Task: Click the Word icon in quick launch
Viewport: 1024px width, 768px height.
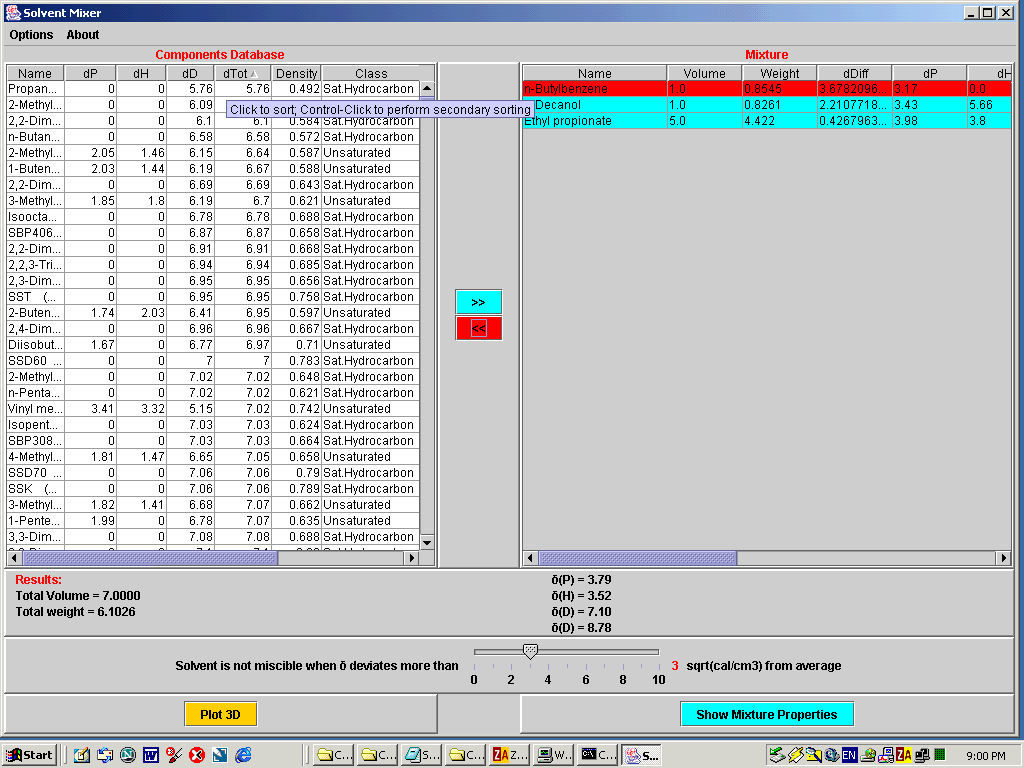Action: (151, 755)
